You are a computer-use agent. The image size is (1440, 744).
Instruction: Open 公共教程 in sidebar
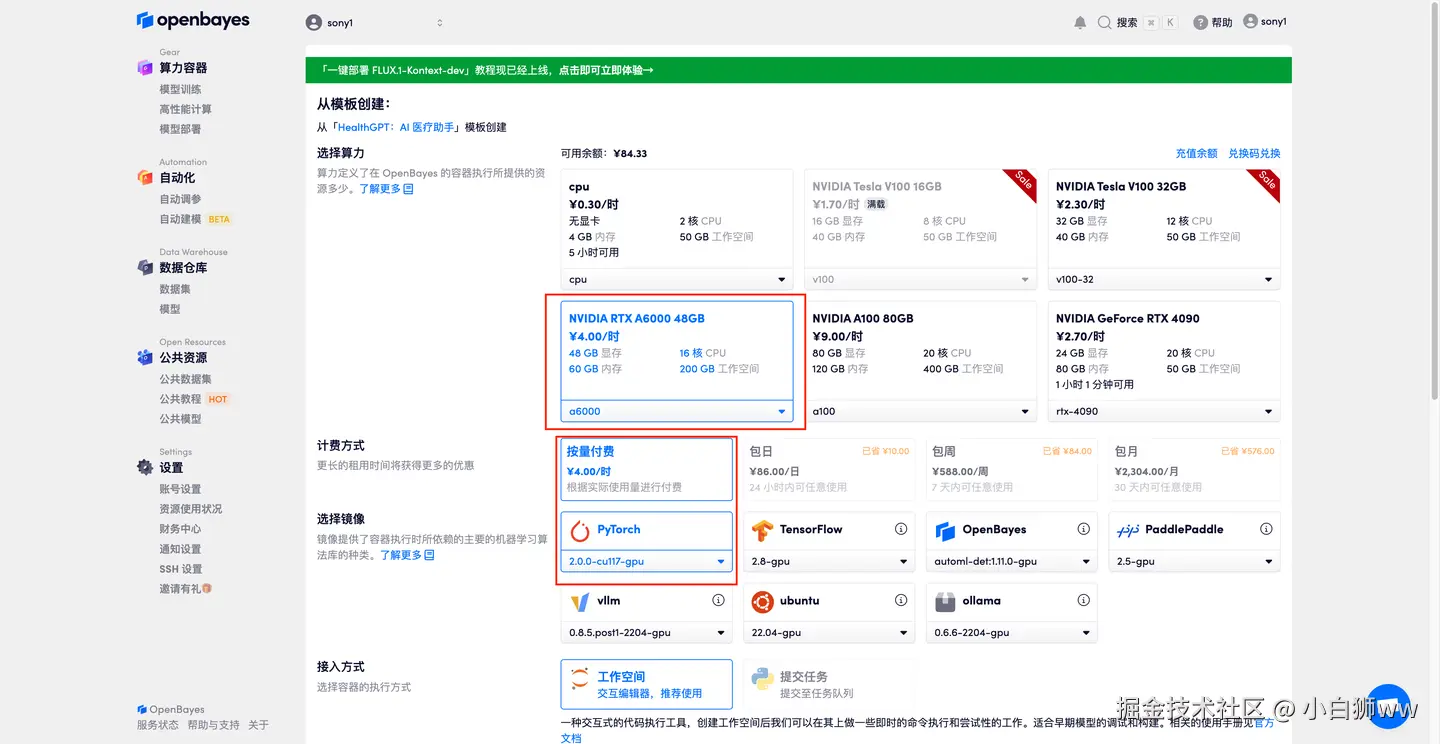tap(180, 399)
